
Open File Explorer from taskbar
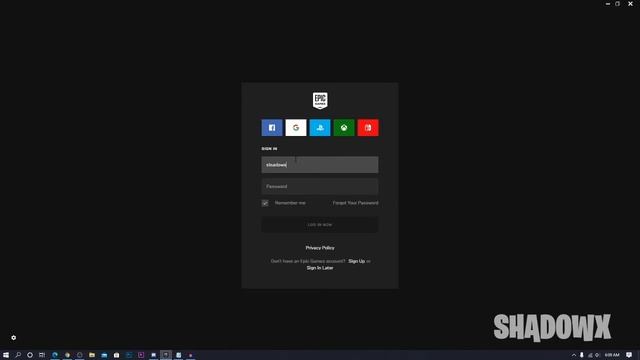pyautogui.click(x=92, y=355)
